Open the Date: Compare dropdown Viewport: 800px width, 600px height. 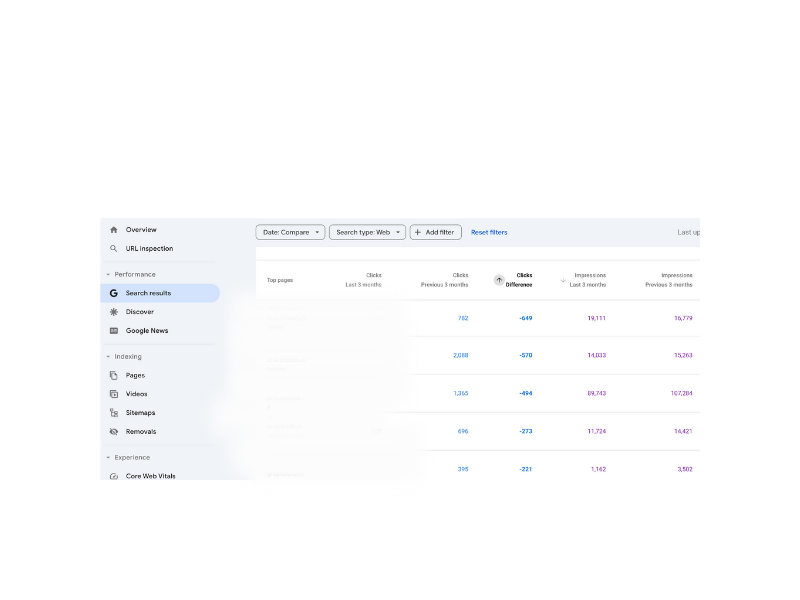click(x=290, y=232)
